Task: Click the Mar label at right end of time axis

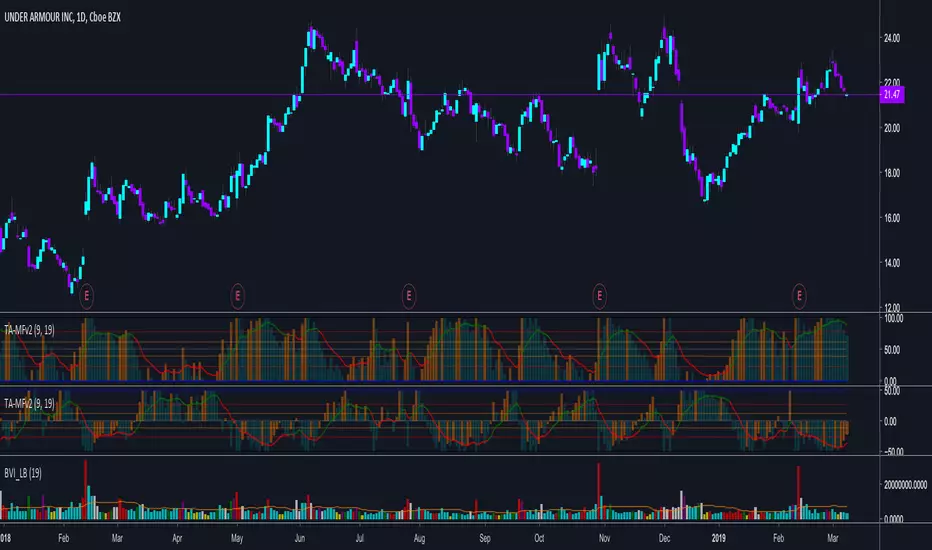Action: point(833,538)
